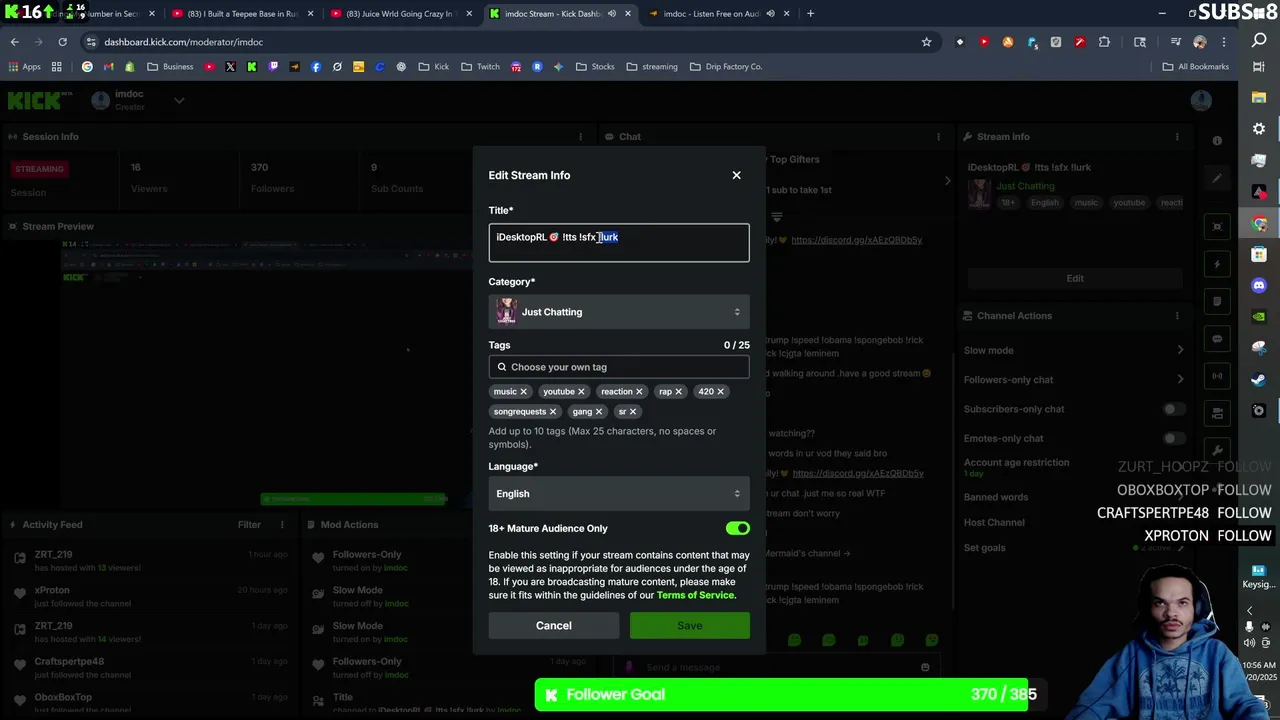
Task: Click the info icon beside Stream Info
Action: 1217,141
